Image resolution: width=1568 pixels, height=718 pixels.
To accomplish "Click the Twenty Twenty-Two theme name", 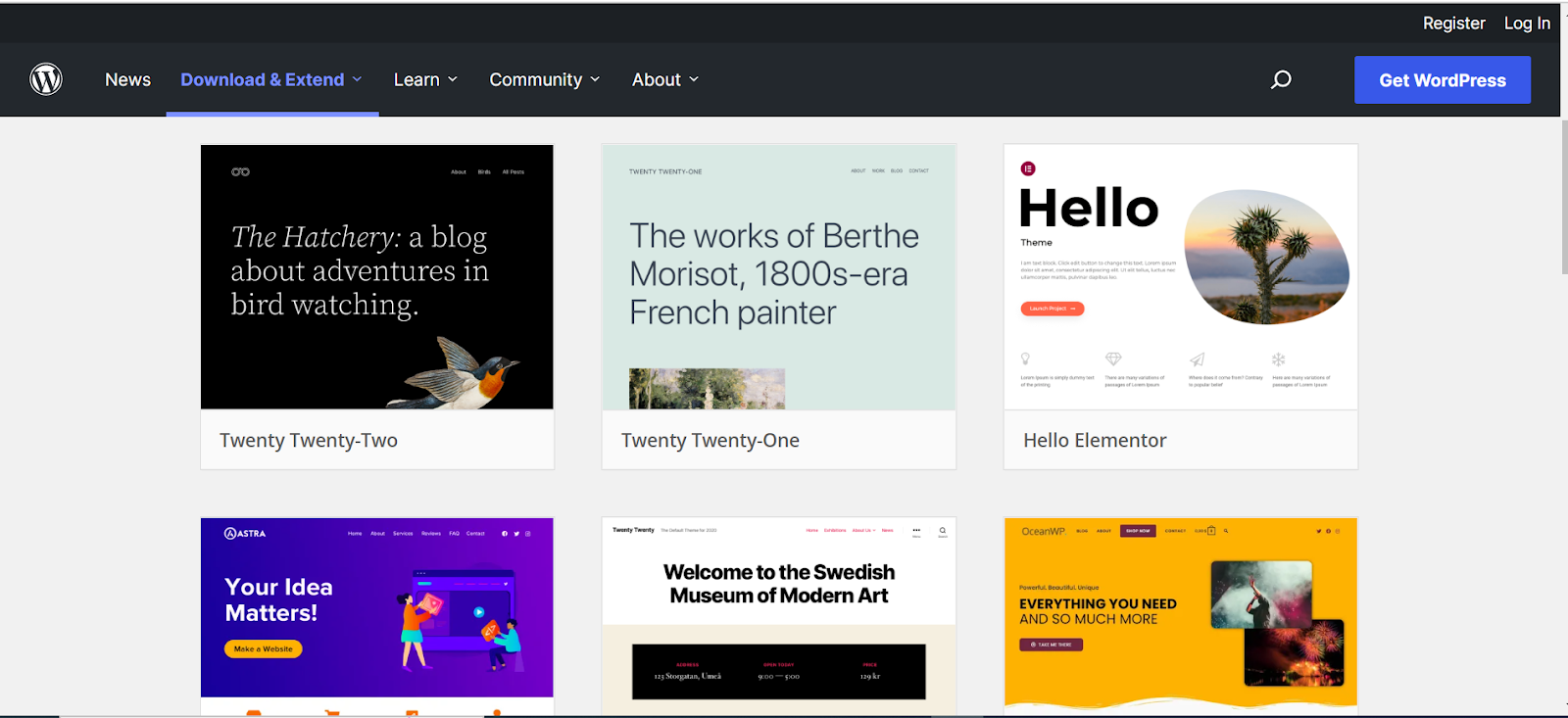I will [309, 441].
